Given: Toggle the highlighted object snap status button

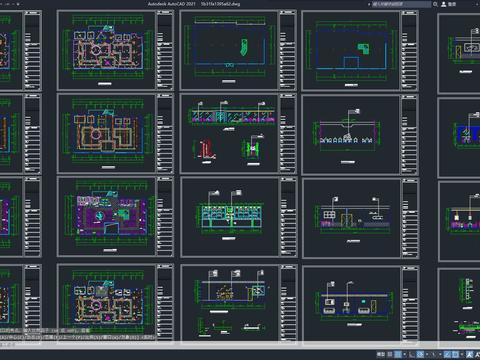Looking at the screenshot, I should pos(456,354).
